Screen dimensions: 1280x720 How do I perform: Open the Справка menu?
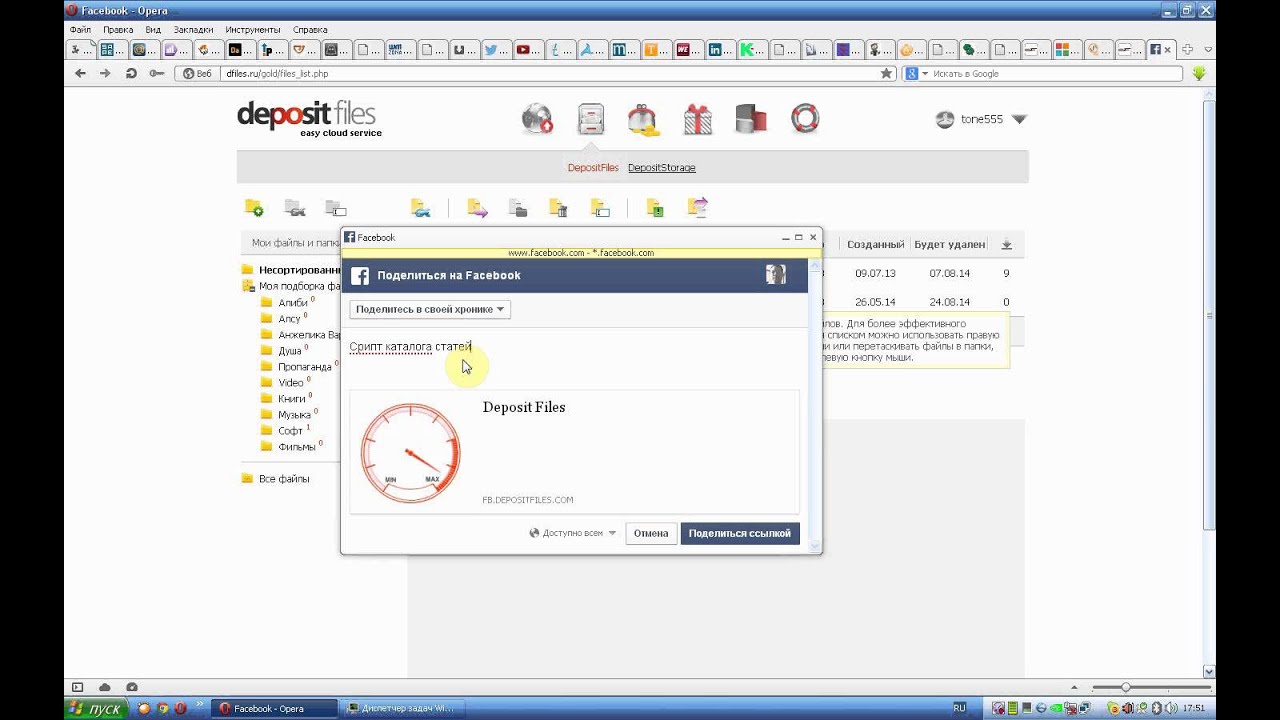311,30
